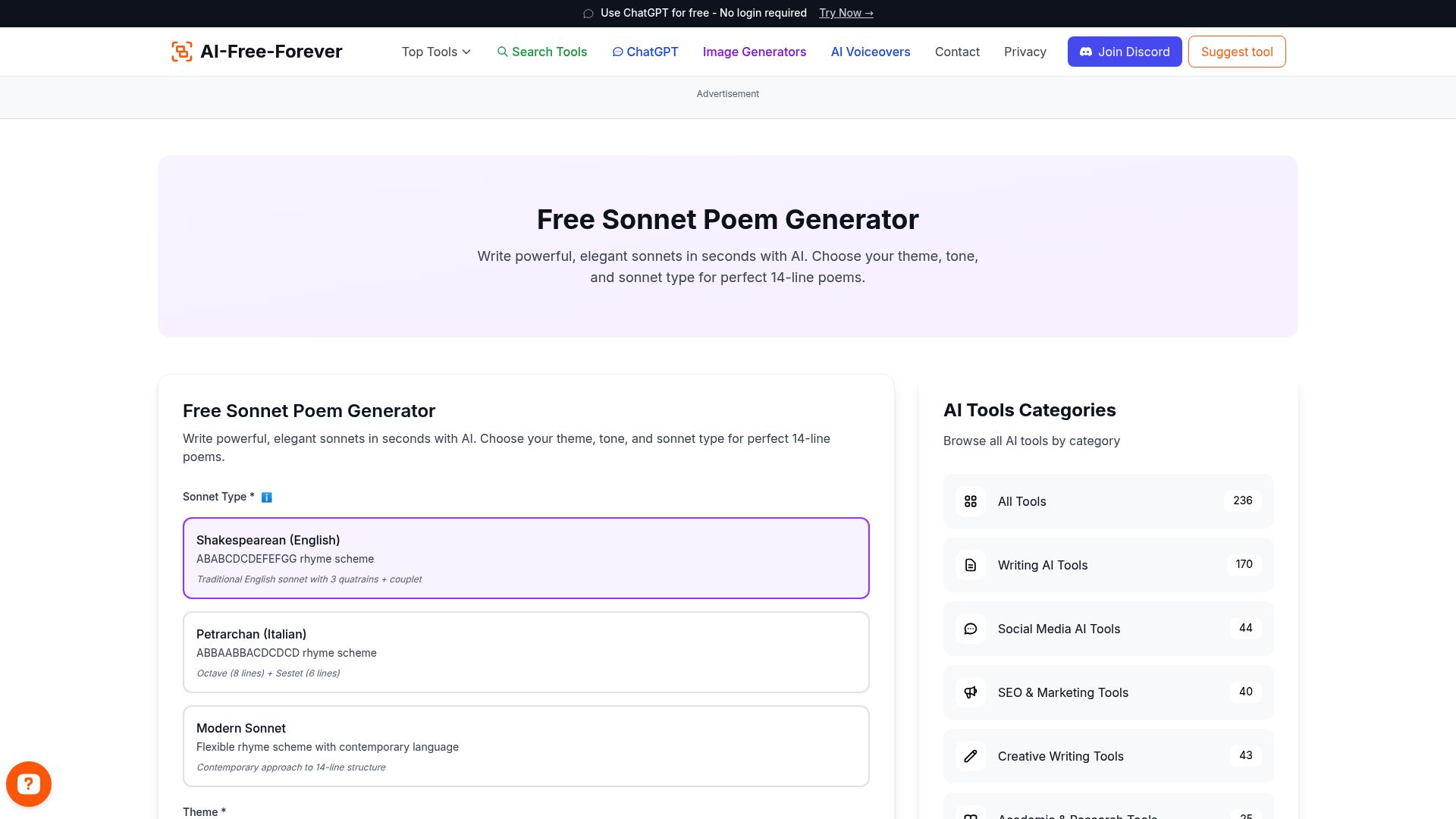The image size is (1456, 819).
Task: Click the chat bubble icon beside ChatGPT
Action: click(x=618, y=52)
